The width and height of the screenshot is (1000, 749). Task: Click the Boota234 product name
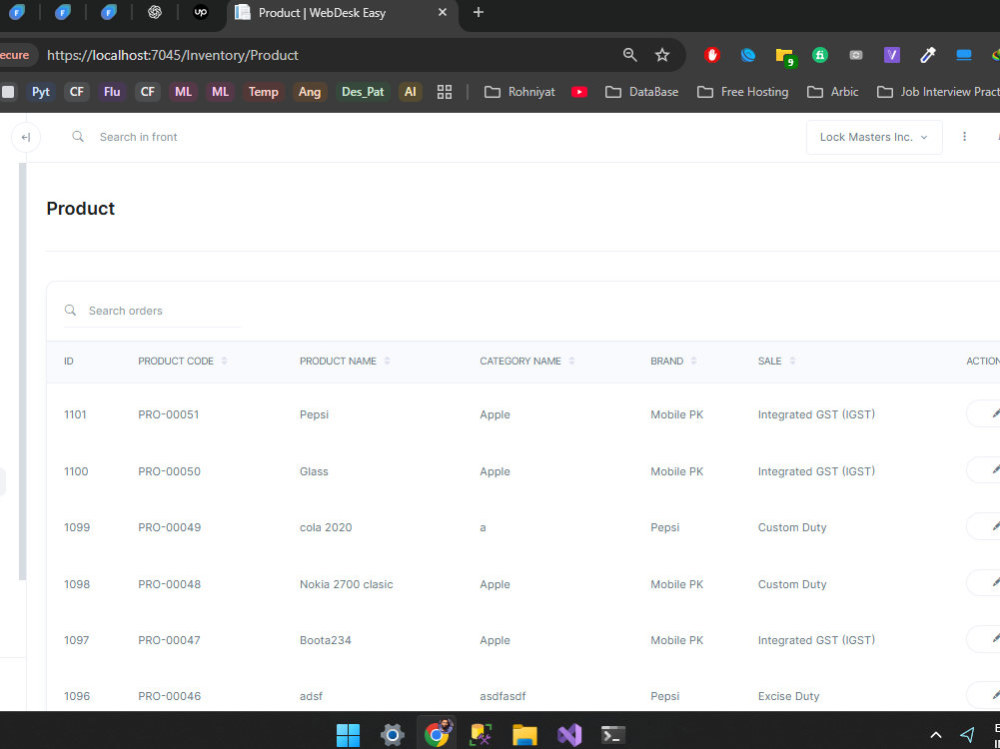(x=325, y=640)
